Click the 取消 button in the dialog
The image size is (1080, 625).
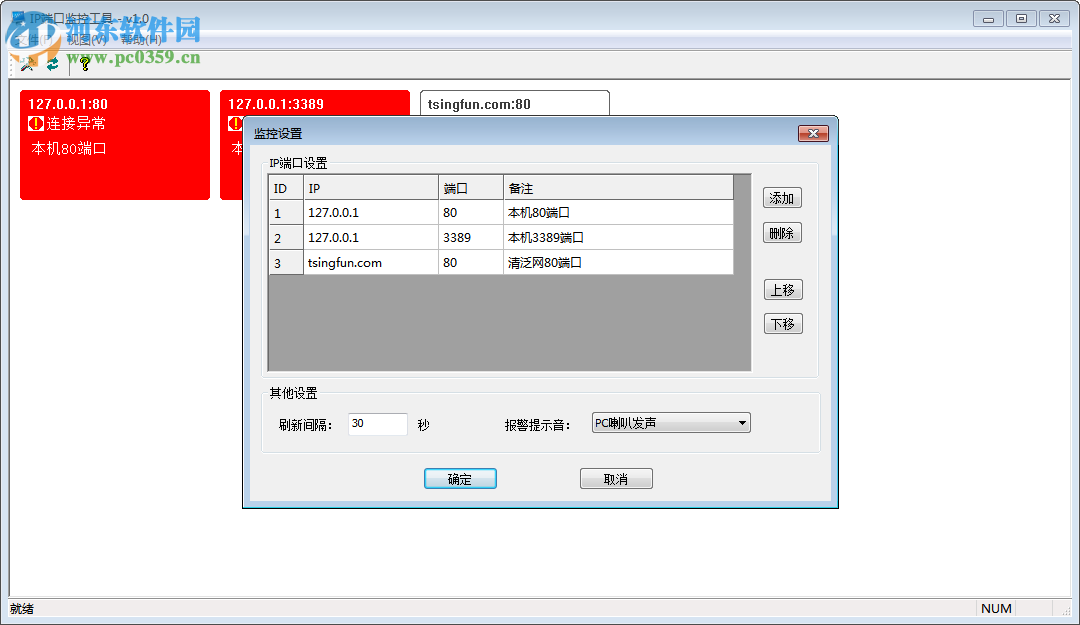616,478
